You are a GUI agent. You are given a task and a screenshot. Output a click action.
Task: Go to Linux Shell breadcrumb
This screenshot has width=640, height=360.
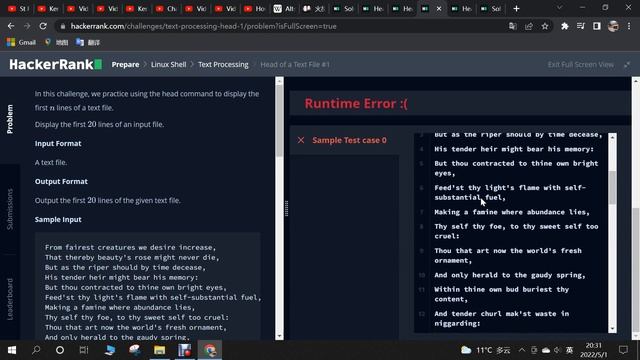(x=169, y=64)
